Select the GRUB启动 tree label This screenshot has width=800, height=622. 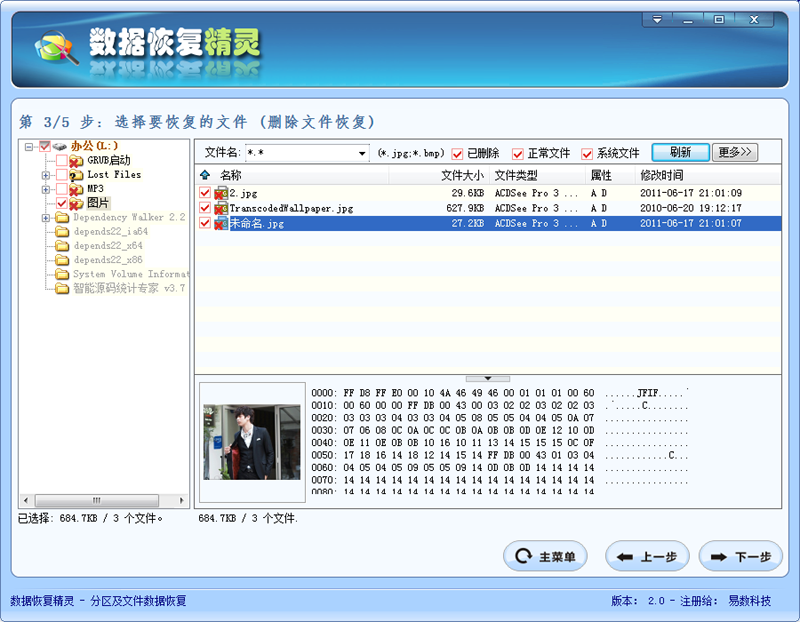109,160
